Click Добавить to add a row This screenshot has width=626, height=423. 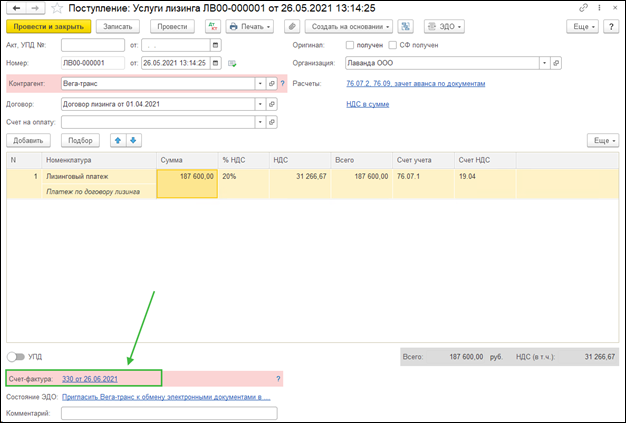[28, 140]
